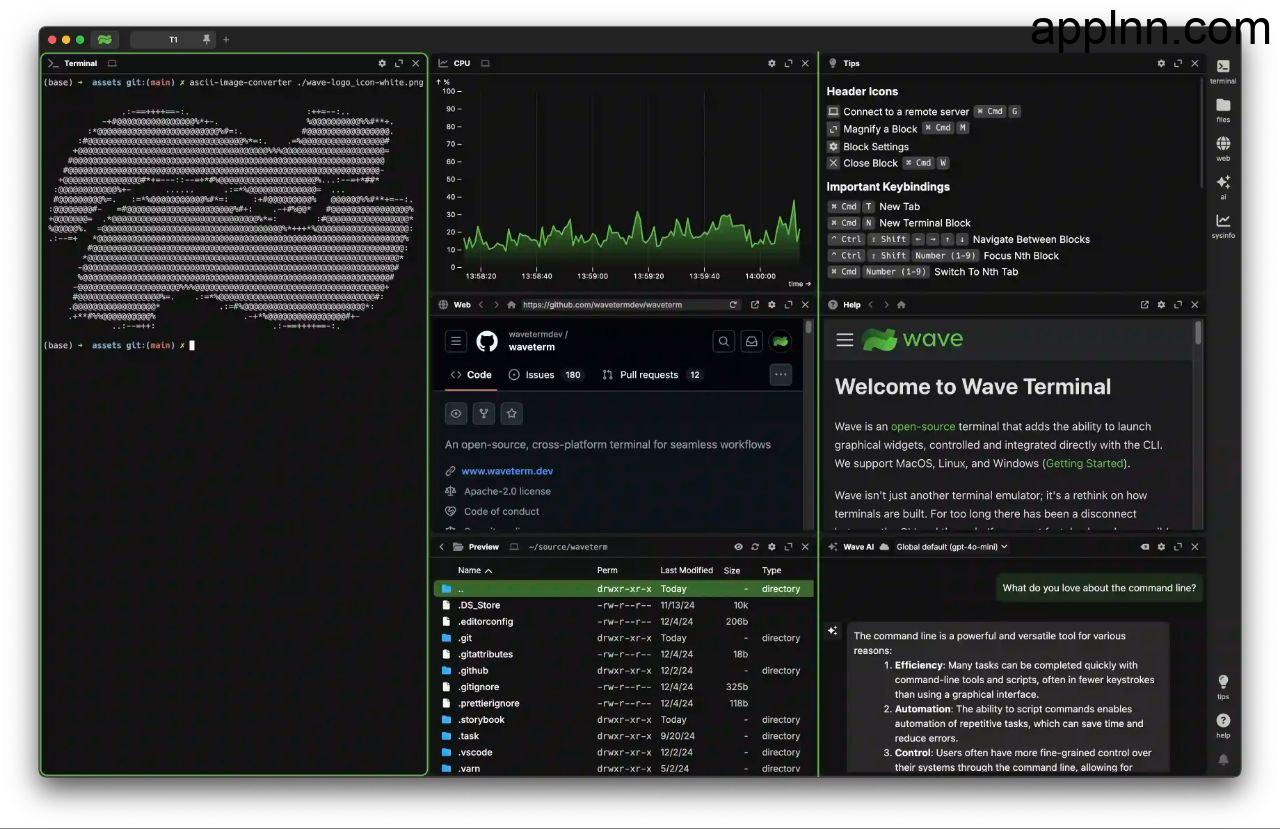Viewport: 1280px width, 829px height.
Task: Go back in the Web block
Action: click(481, 305)
